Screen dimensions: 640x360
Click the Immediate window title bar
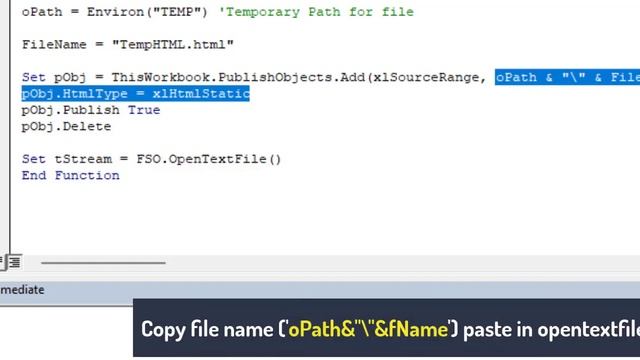click(x=320, y=290)
